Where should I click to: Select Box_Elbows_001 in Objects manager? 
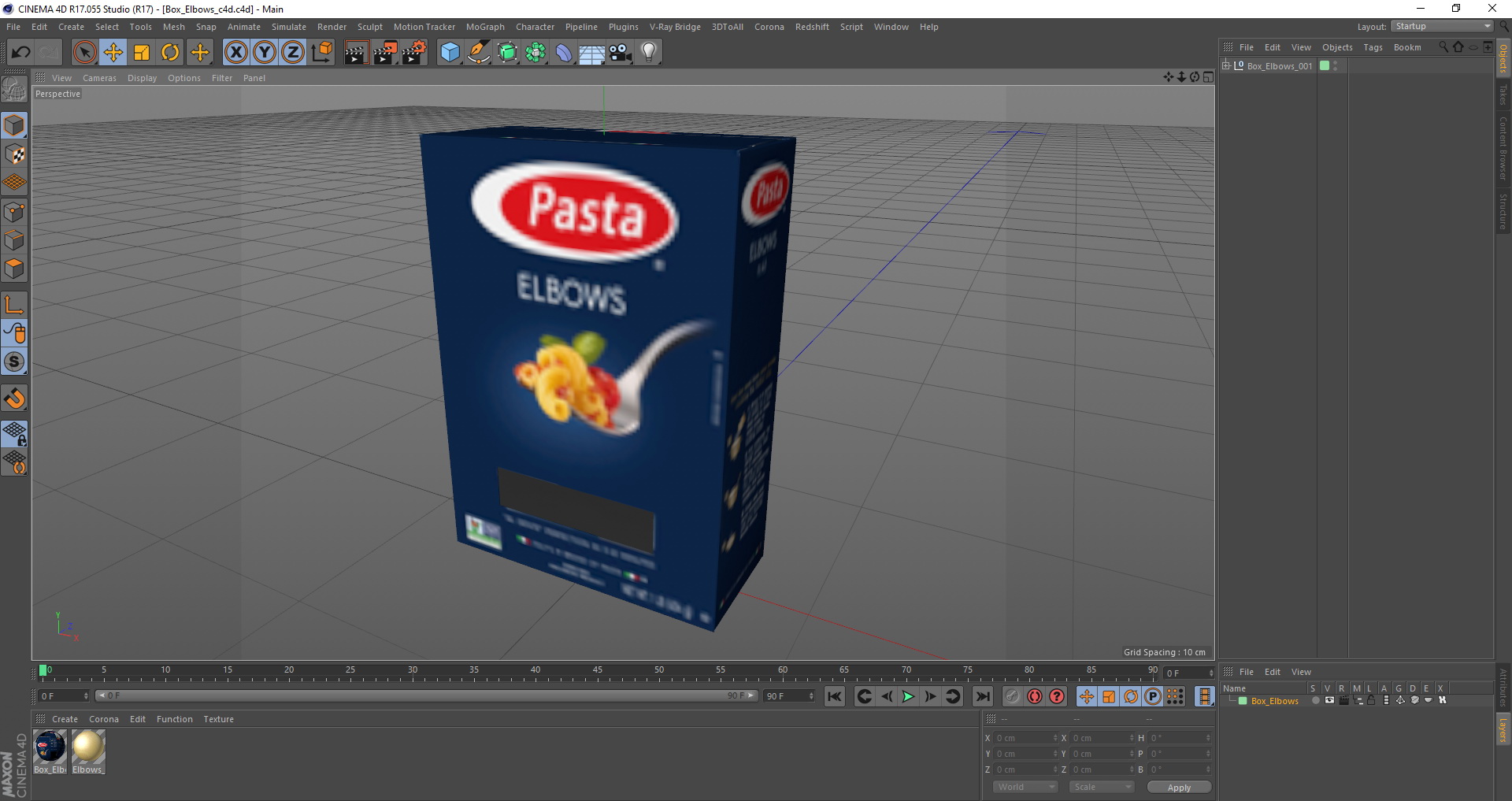click(x=1280, y=66)
